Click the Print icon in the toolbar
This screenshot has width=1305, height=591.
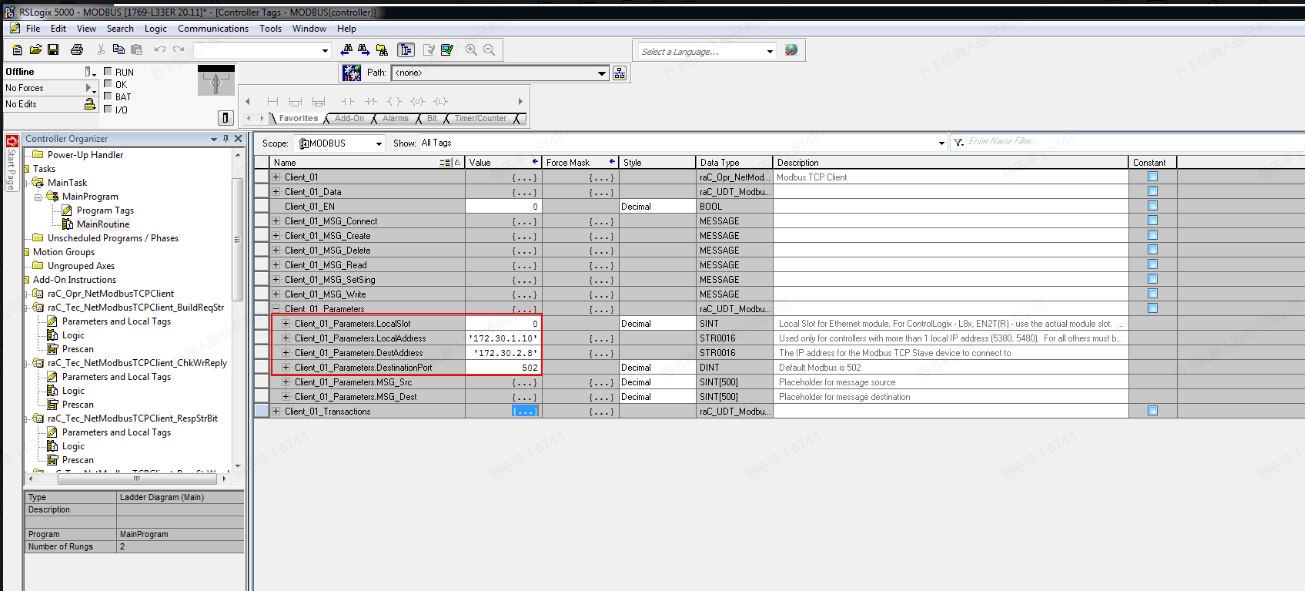77,50
